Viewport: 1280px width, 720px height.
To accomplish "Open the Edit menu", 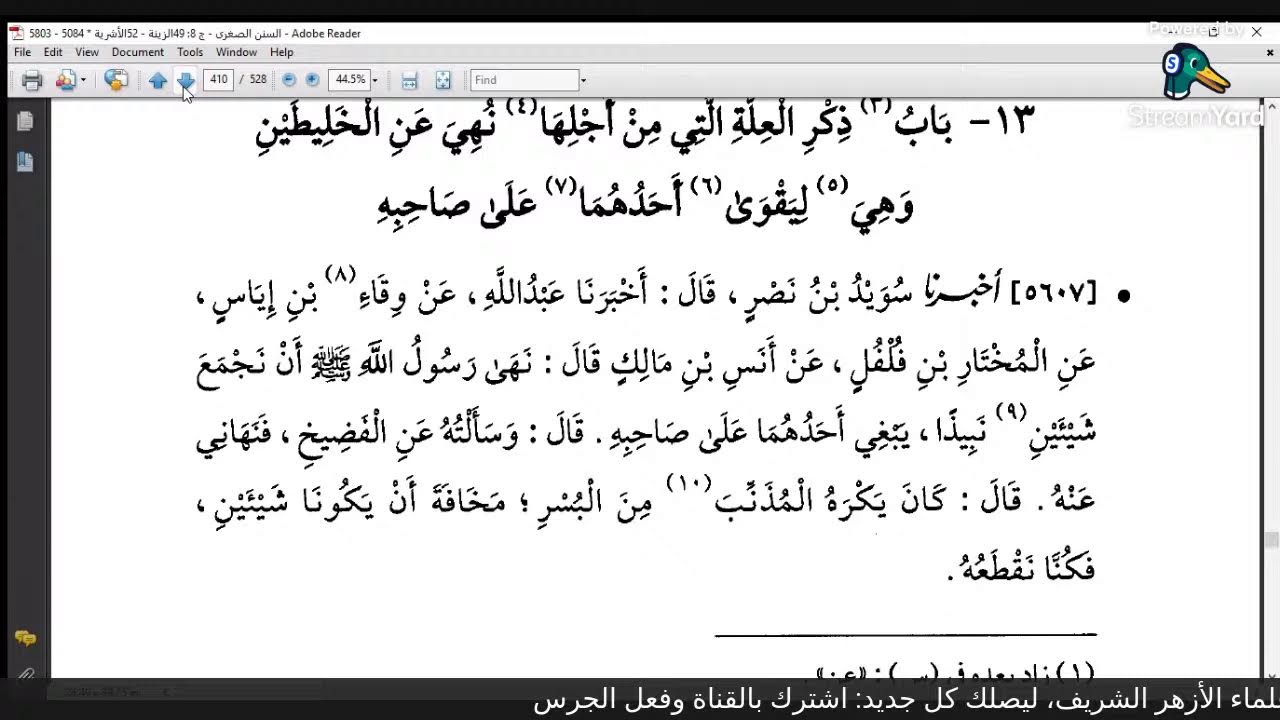I will tap(53, 52).
